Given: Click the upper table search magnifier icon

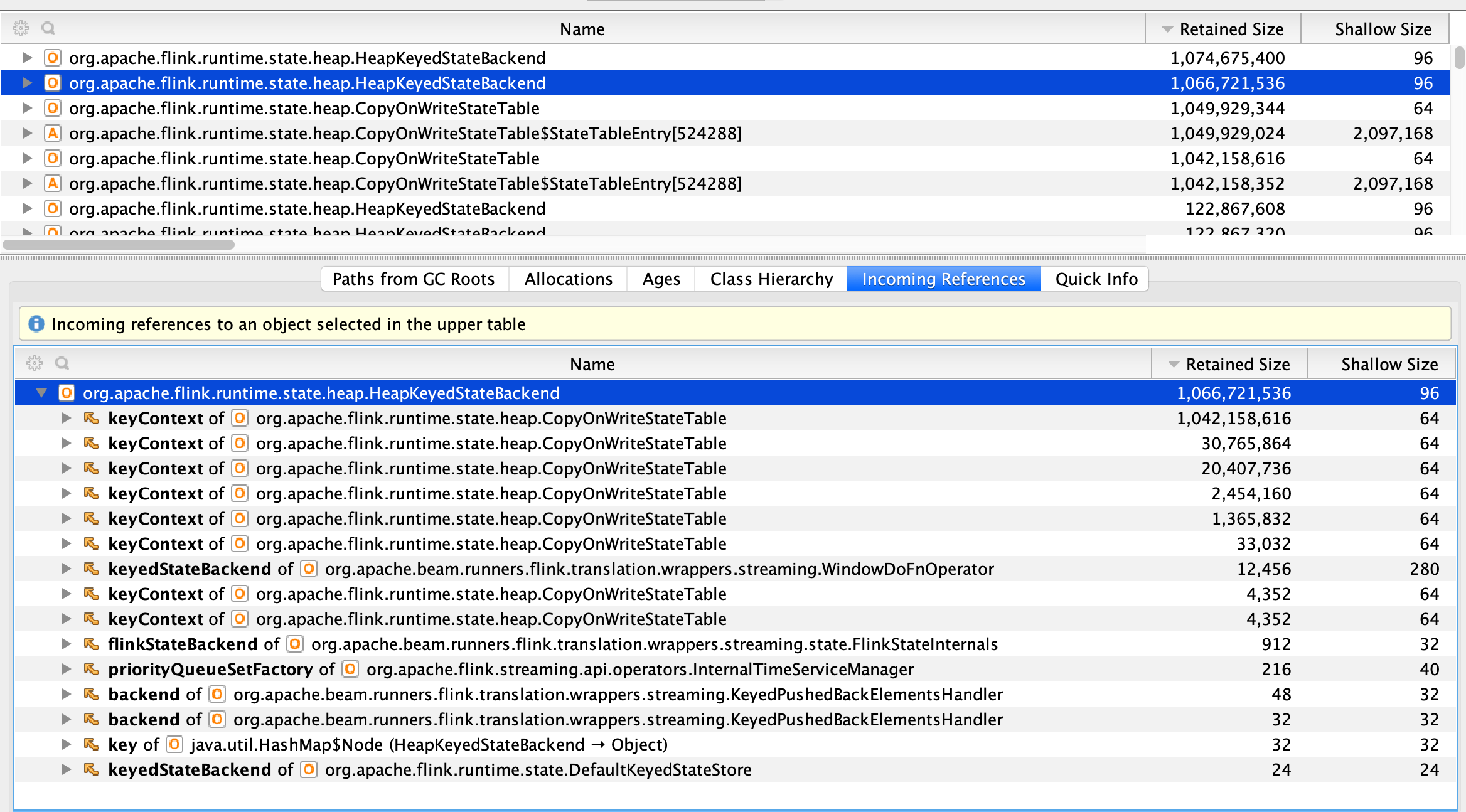Looking at the screenshot, I should [x=48, y=28].
